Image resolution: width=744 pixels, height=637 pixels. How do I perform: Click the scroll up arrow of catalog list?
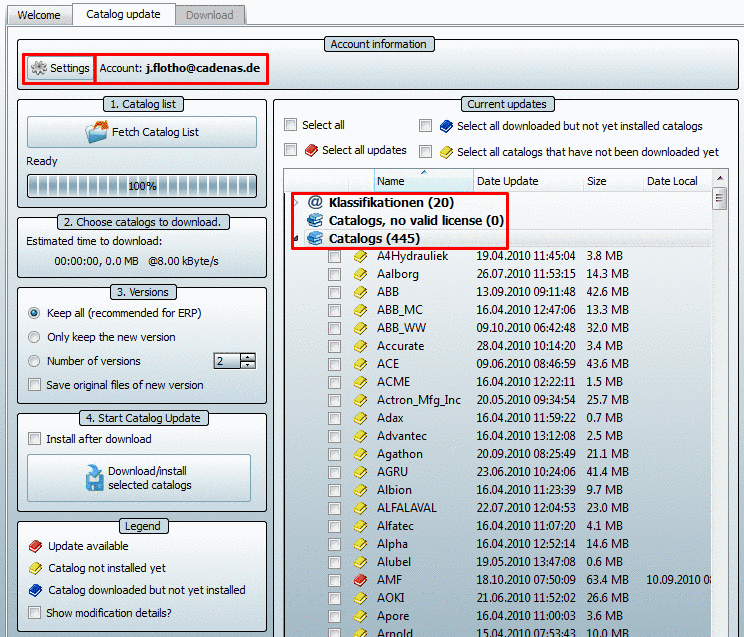pos(720,178)
